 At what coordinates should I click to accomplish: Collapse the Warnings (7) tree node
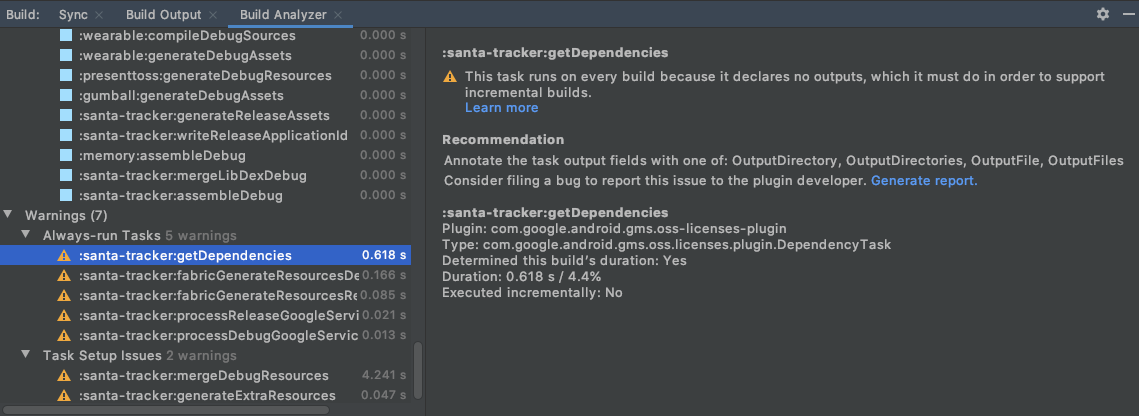point(9,215)
